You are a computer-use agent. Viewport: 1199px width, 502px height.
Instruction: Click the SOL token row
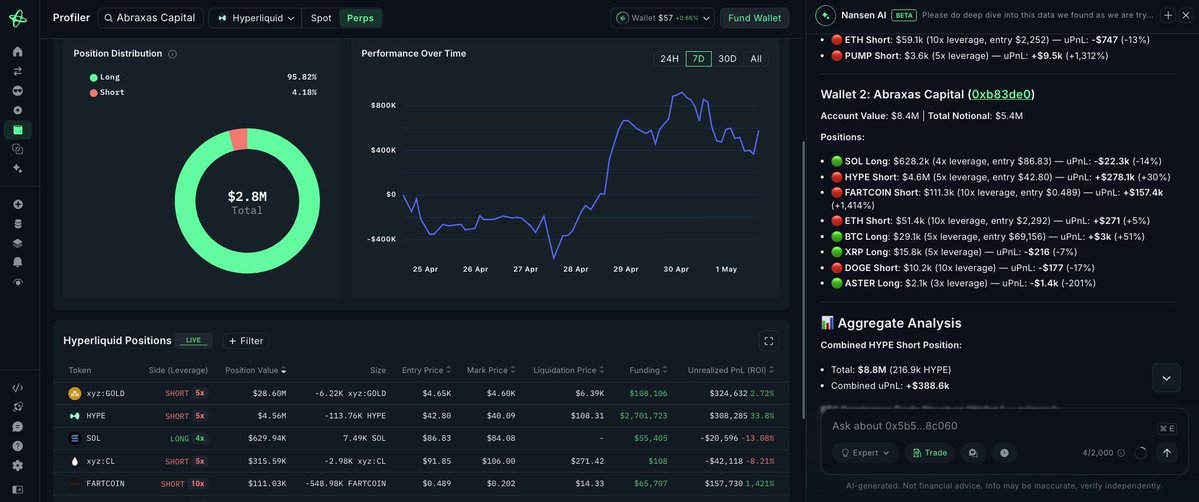coord(421,438)
